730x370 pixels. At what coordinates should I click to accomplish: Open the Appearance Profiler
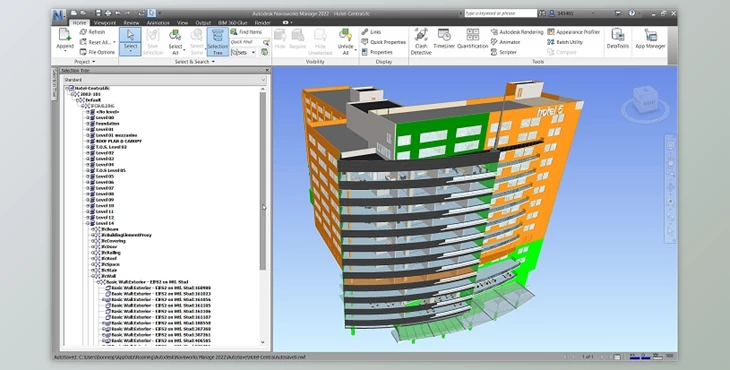coord(574,32)
